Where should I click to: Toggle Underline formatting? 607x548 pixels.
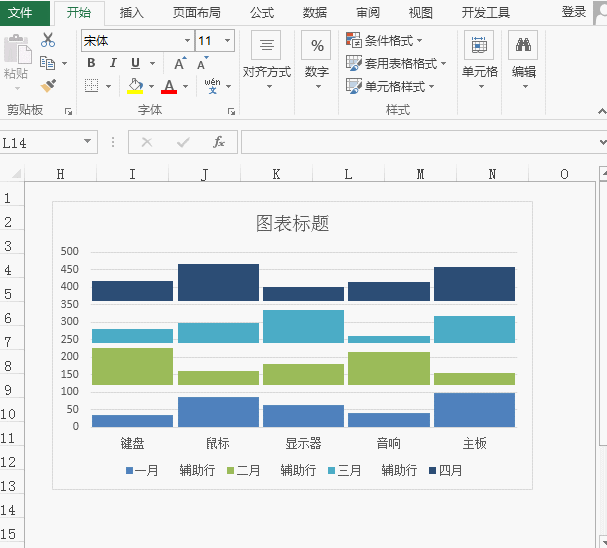[135, 63]
